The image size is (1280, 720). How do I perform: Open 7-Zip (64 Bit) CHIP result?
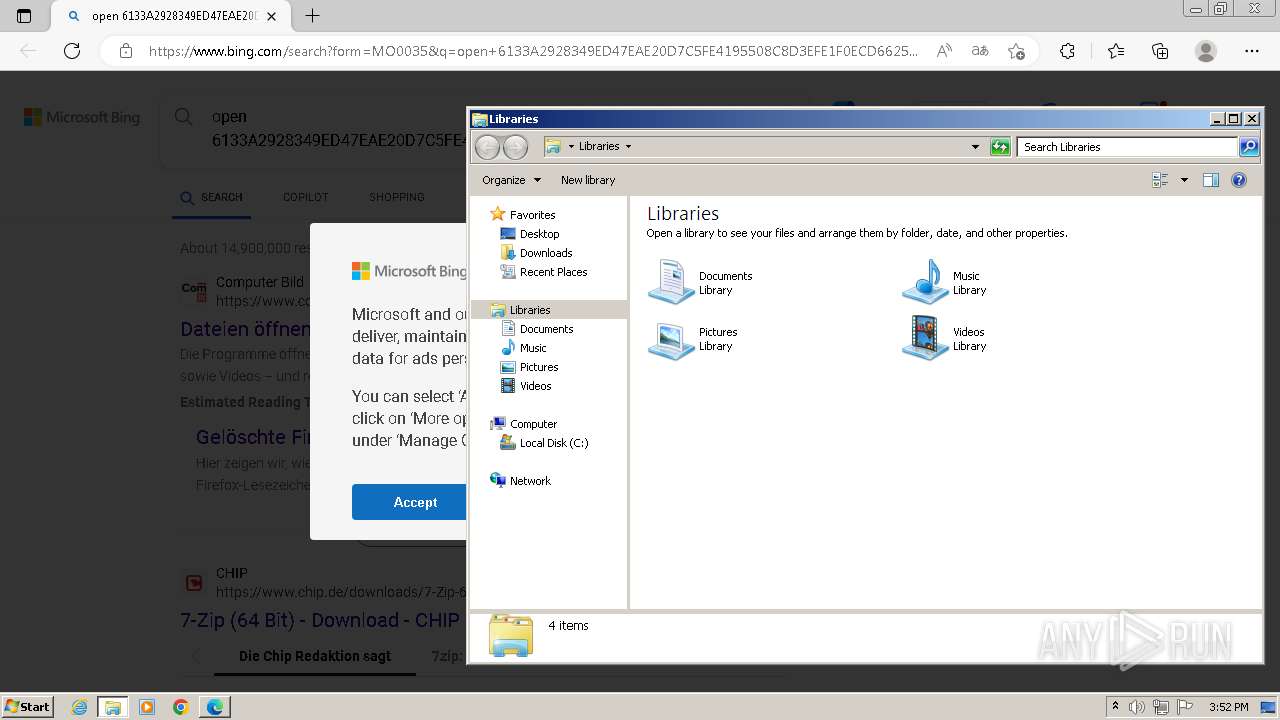320,620
